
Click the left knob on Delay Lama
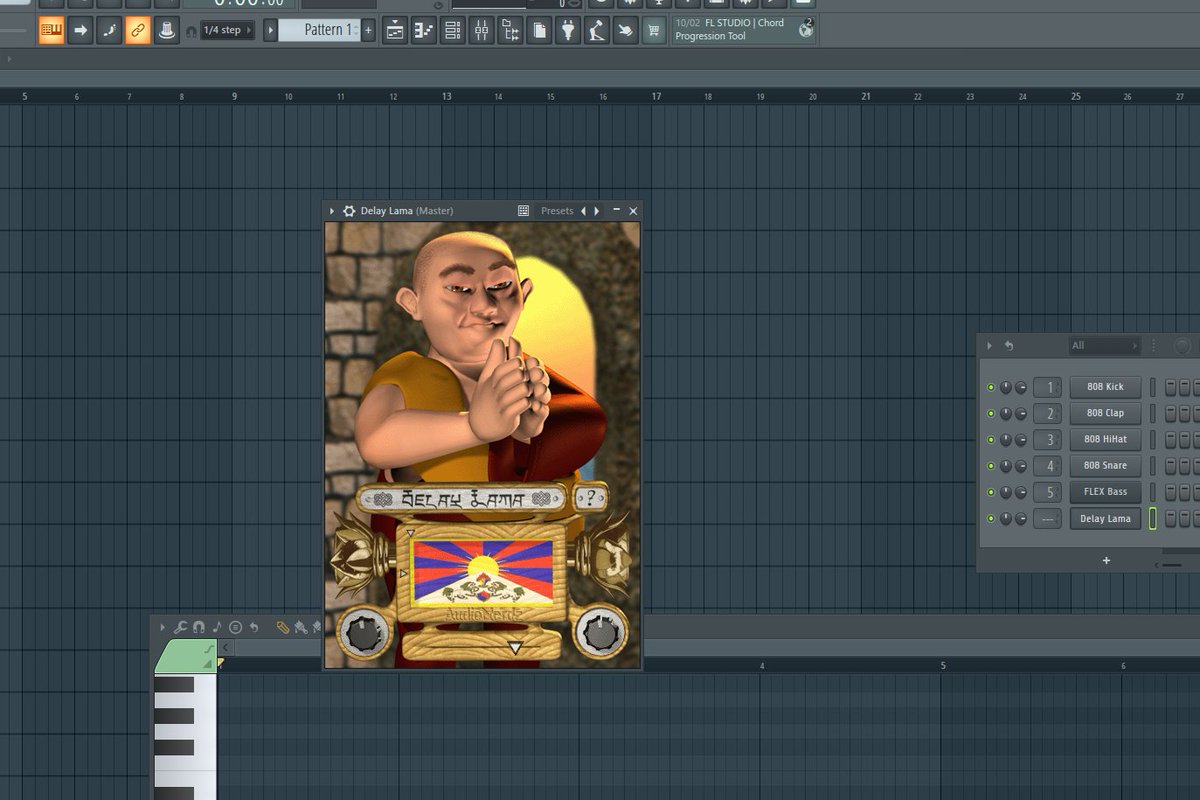click(x=363, y=632)
